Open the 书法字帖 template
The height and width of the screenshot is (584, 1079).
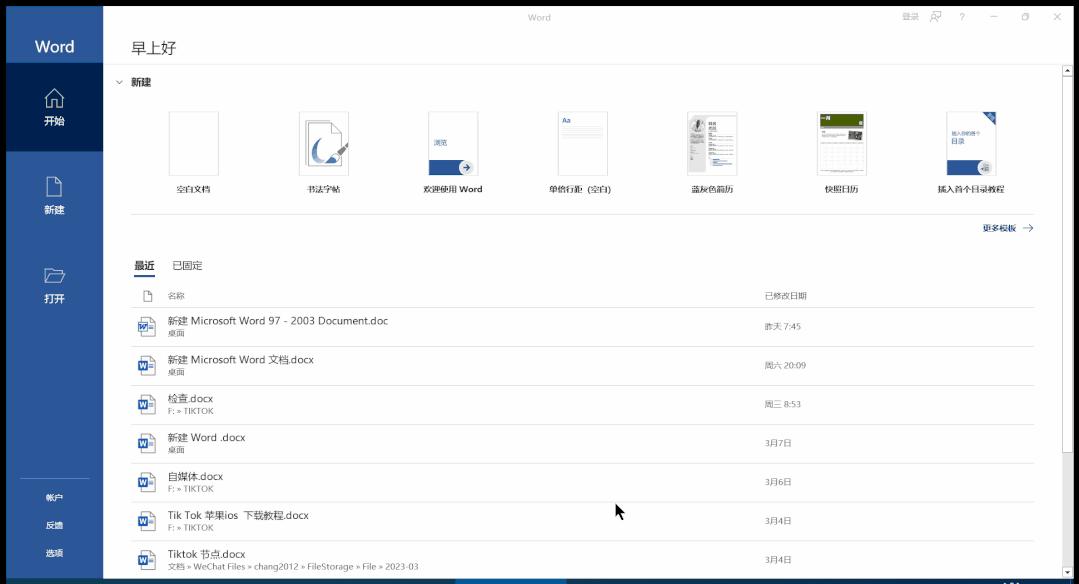point(322,143)
